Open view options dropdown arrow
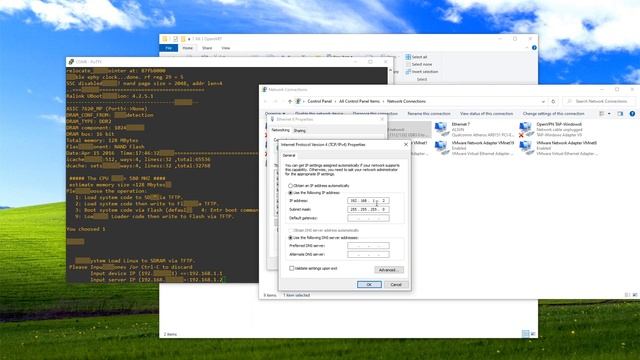This screenshot has height=360, width=640. pos(609,113)
